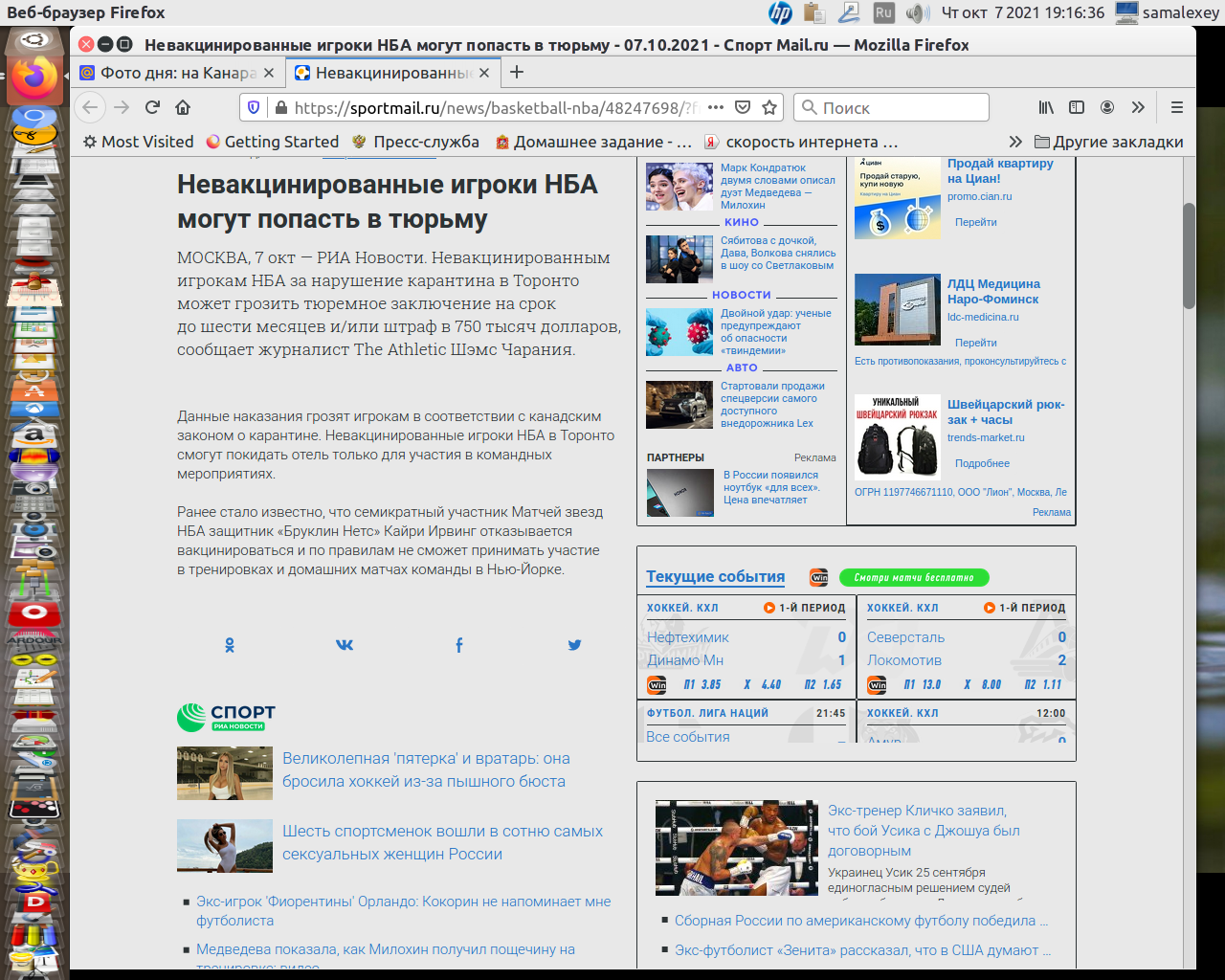Open 'Двойной удар: ученые' news thumbnail
1225x980 pixels.
(x=679, y=332)
